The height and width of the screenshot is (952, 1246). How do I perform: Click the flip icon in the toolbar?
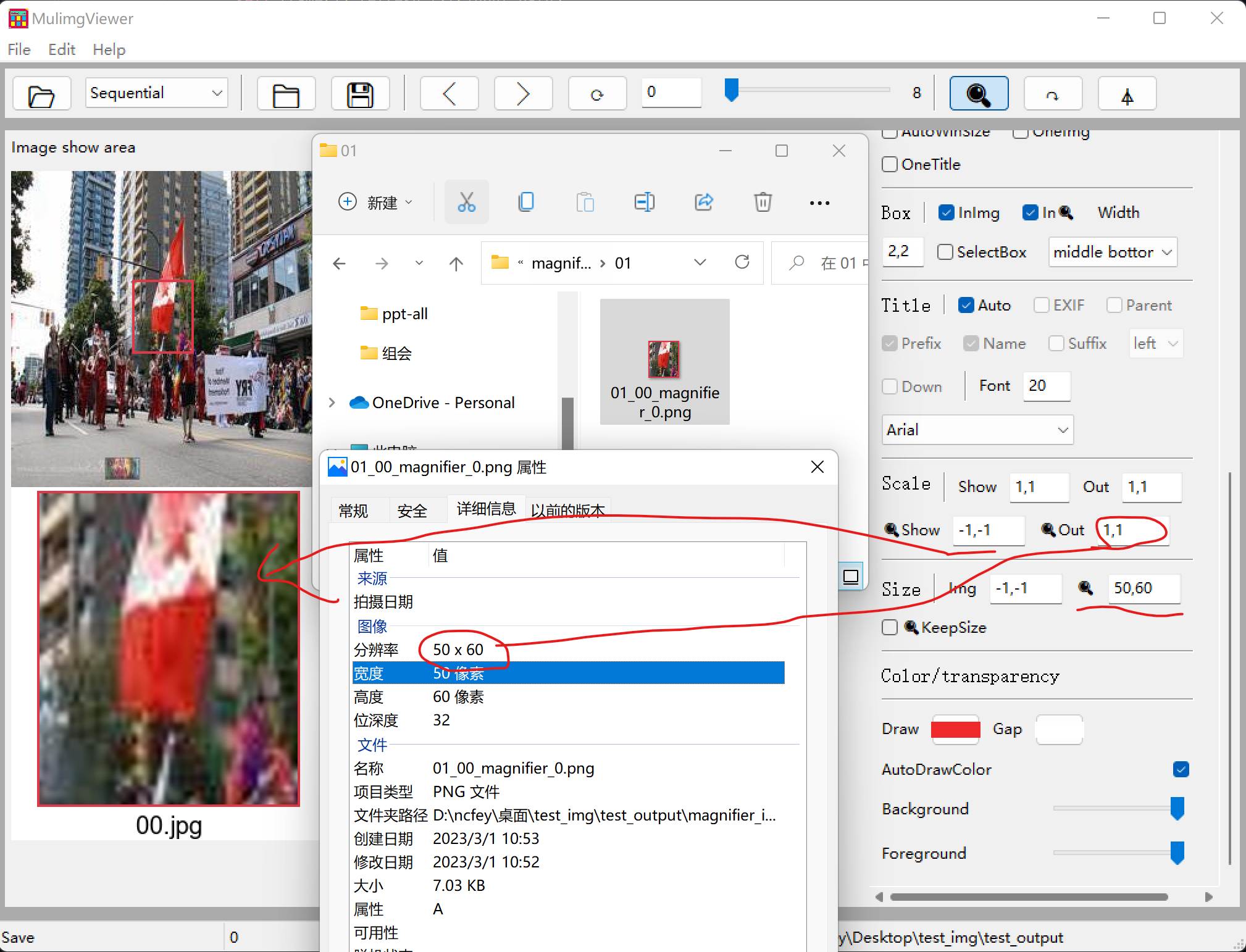pyautogui.click(x=1127, y=93)
